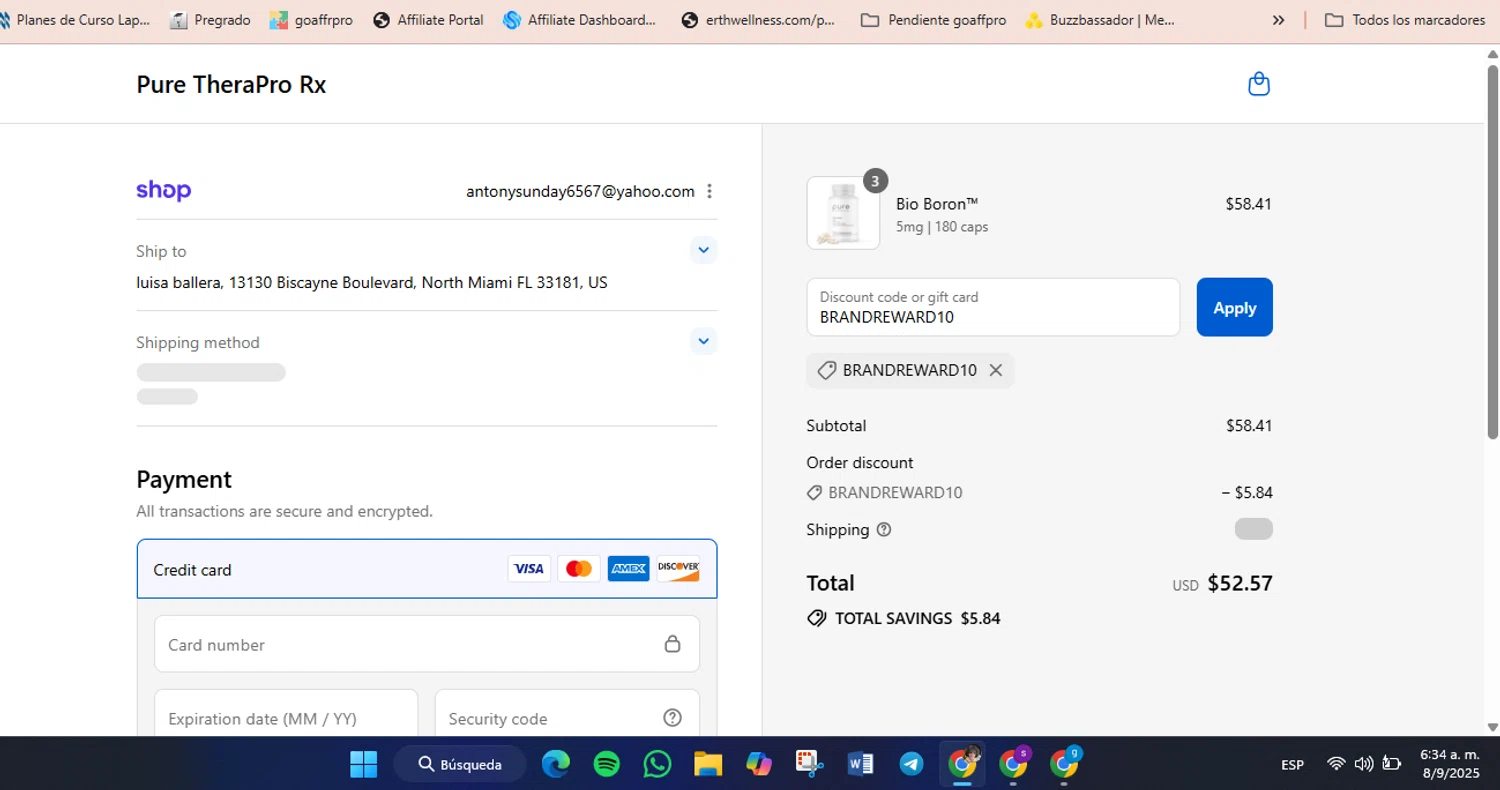The width and height of the screenshot is (1500, 790).
Task: Open Spotify from the taskbar
Action: 607,764
